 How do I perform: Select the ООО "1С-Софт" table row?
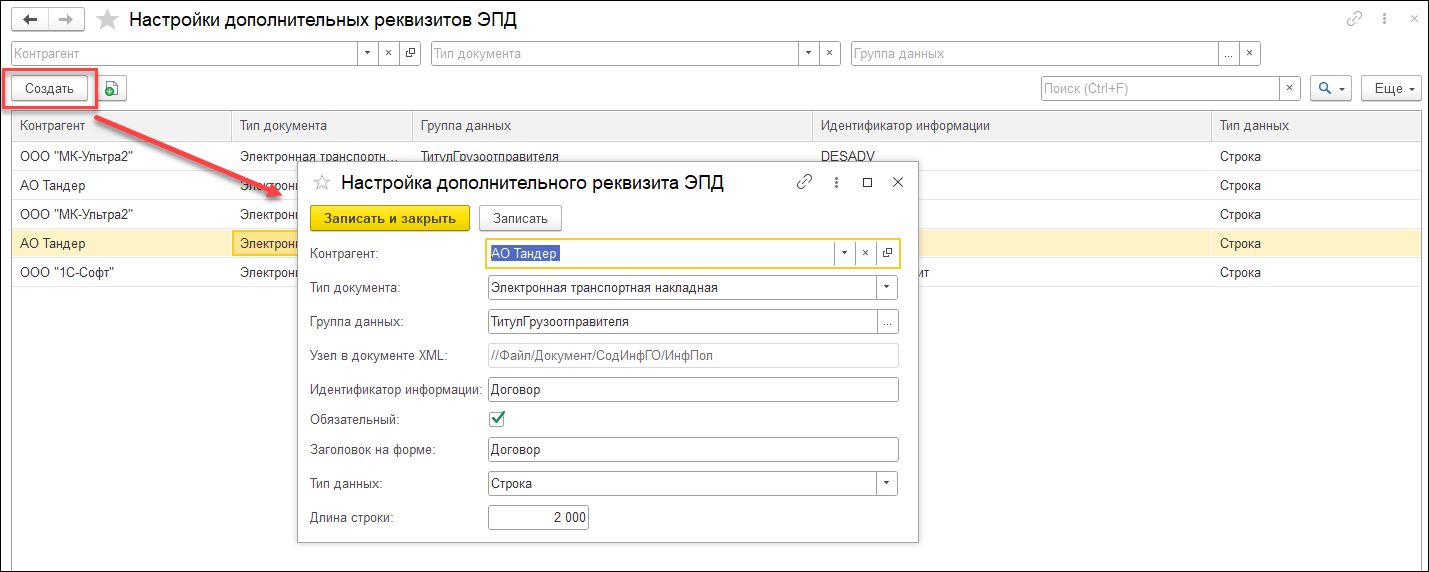point(154,272)
